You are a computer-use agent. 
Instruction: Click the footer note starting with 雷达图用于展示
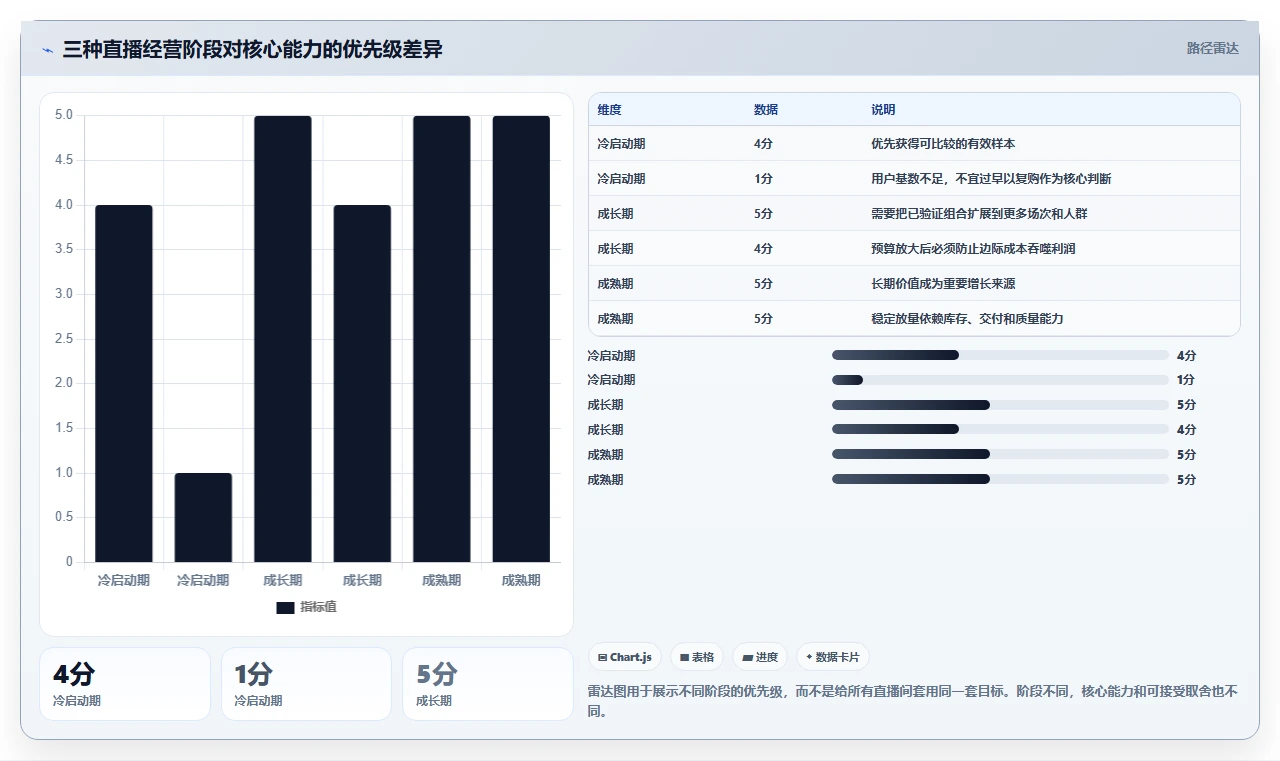(x=914, y=702)
